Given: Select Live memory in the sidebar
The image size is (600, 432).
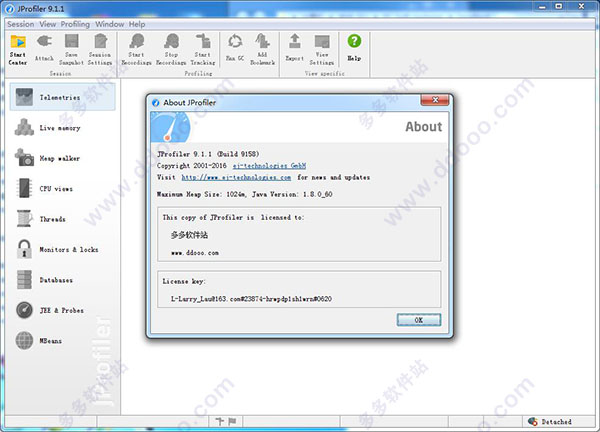Looking at the screenshot, I should (62, 128).
